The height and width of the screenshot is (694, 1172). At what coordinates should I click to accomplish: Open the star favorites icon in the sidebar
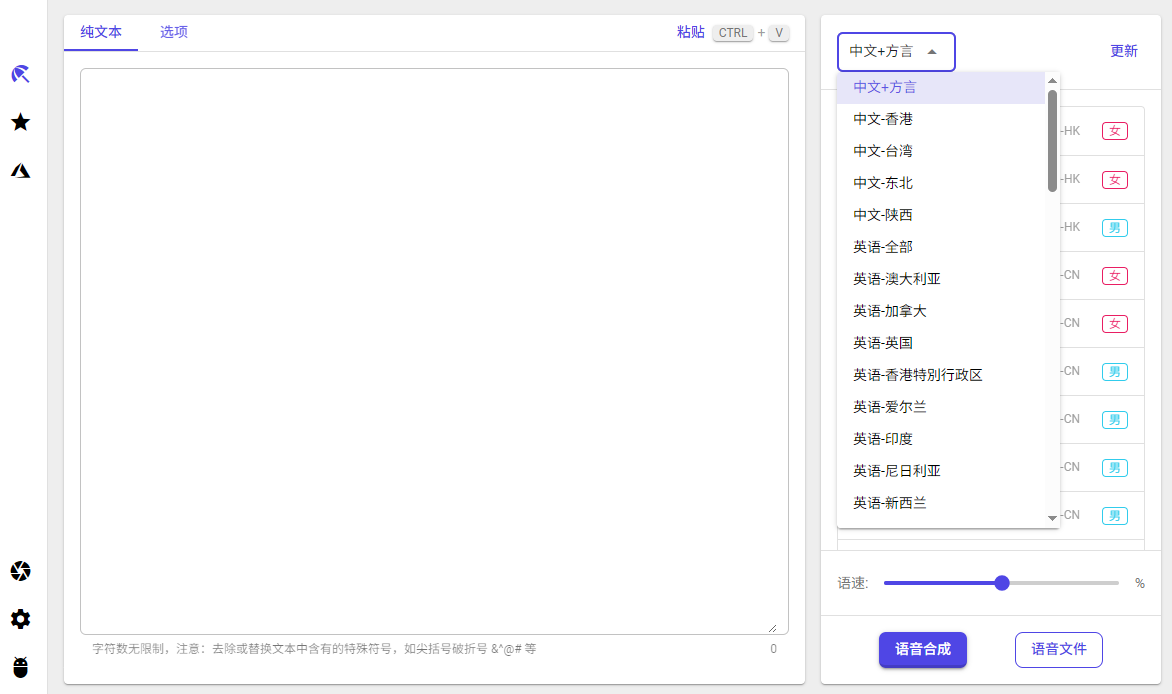click(x=20, y=122)
